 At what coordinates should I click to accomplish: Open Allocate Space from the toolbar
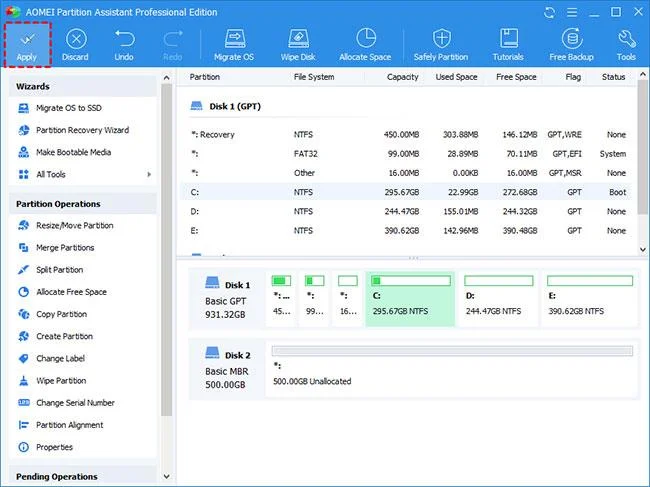click(x=365, y=44)
